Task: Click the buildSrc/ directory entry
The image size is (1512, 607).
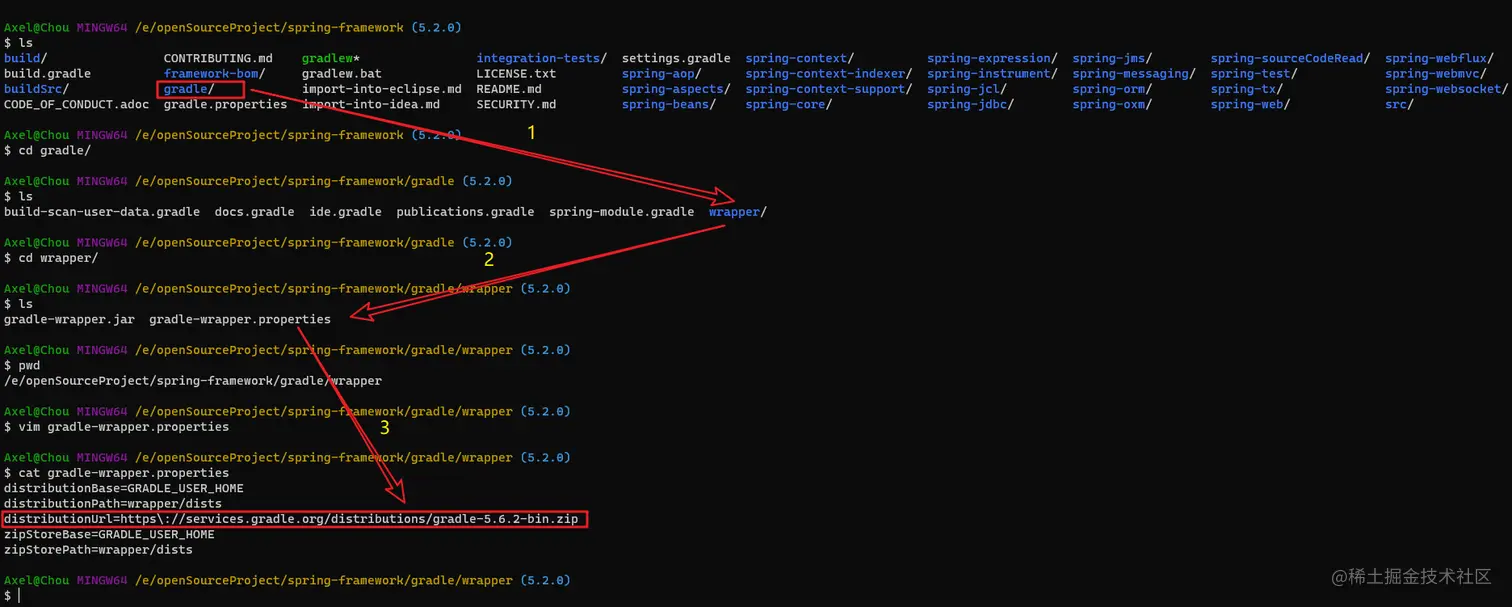Action: pos(36,89)
